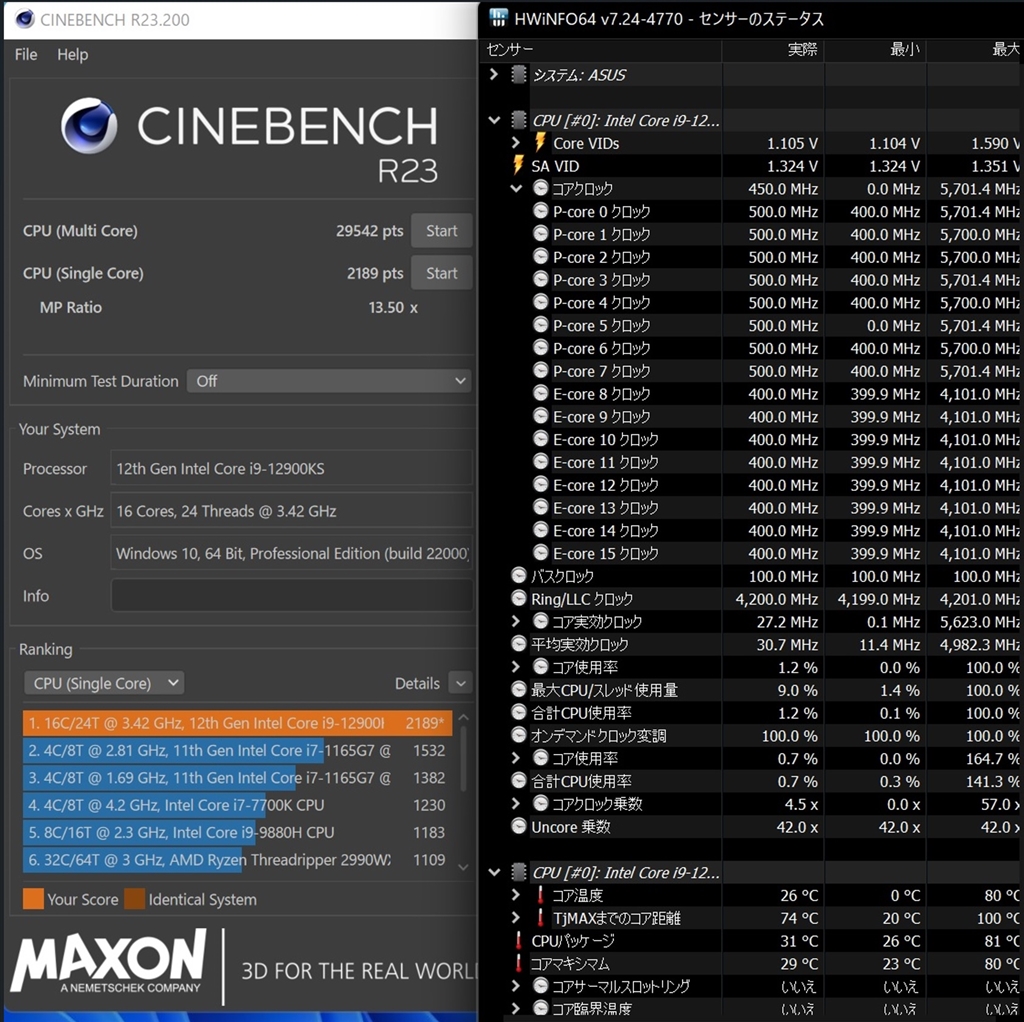This screenshot has width=1024, height=1022.
Task: Click the clock icon for E-core 12 クロック
Action: tap(540, 485)
